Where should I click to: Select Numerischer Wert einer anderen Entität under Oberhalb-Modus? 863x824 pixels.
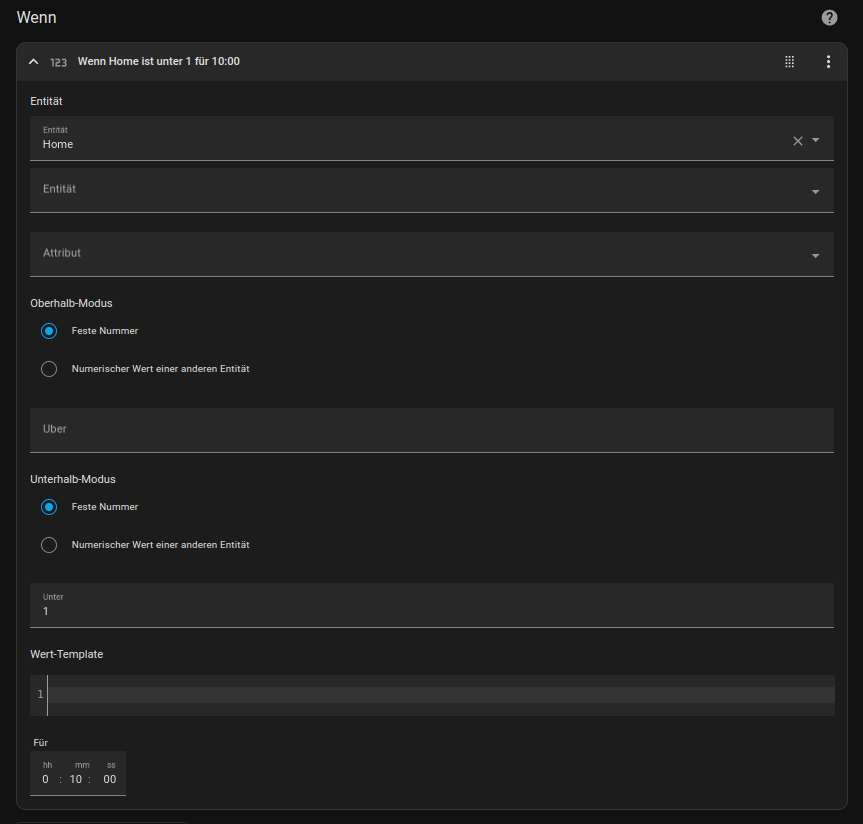tap(49, 369)
